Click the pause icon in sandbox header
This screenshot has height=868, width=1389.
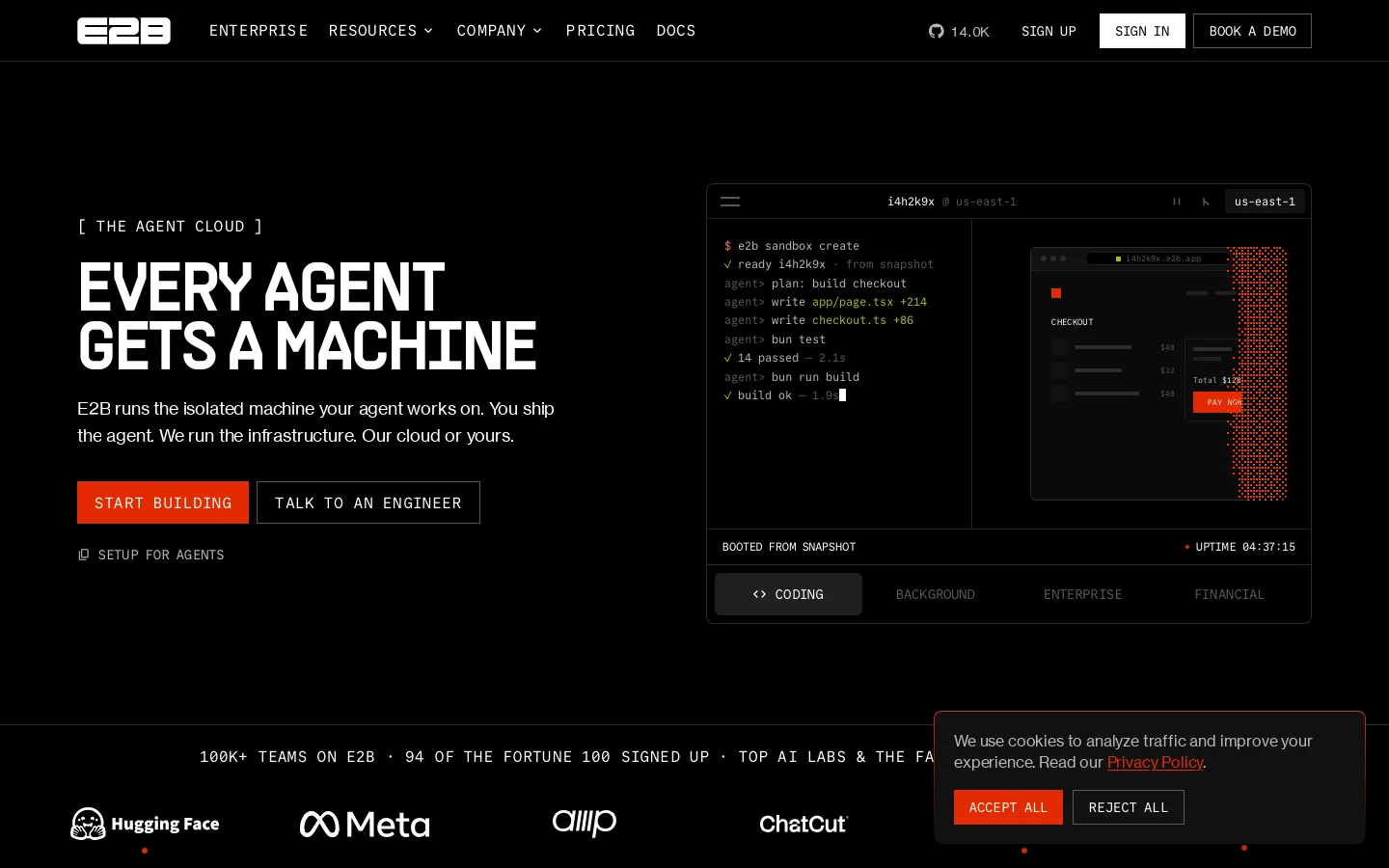click(x=1177, y=202)
